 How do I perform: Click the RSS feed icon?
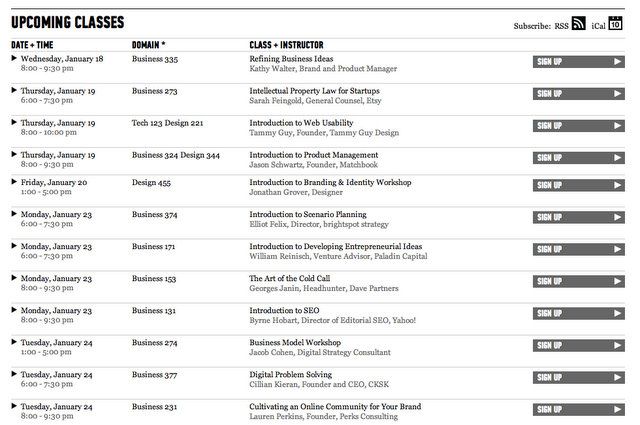click(x=579, y=24)
